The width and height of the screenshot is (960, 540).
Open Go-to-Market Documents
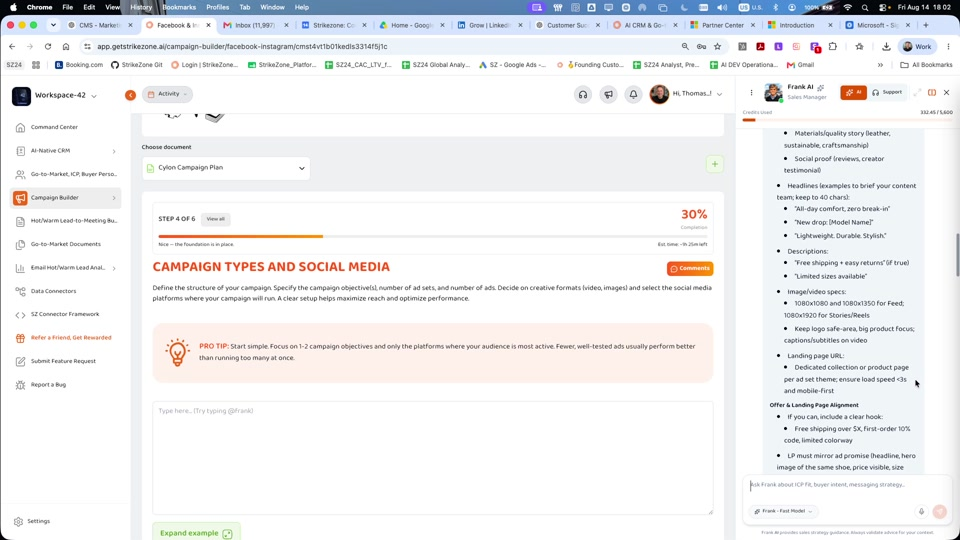click(x=66, y=244)
